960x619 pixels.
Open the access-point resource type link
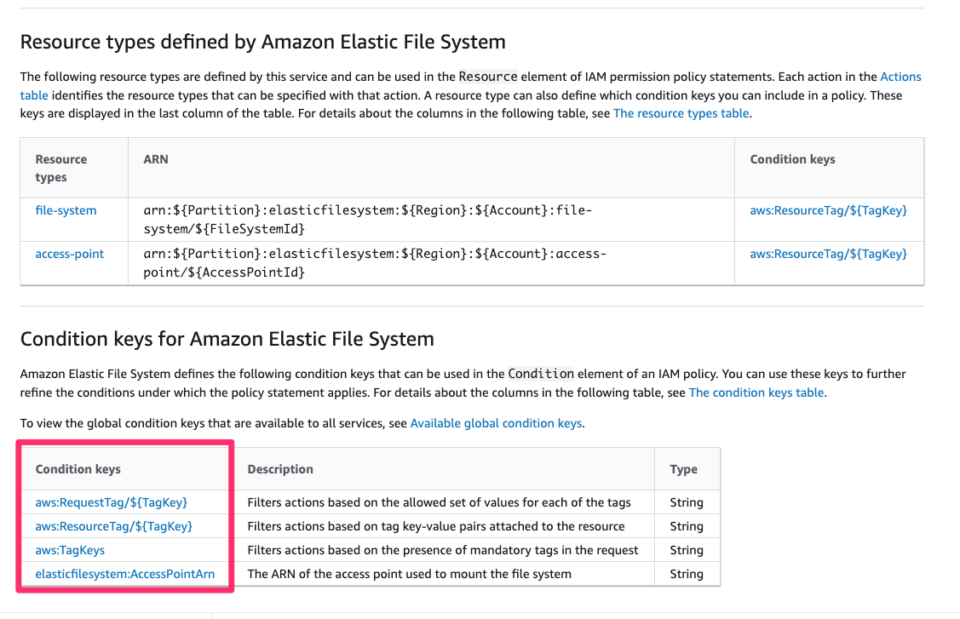click(x=69, y=253)
